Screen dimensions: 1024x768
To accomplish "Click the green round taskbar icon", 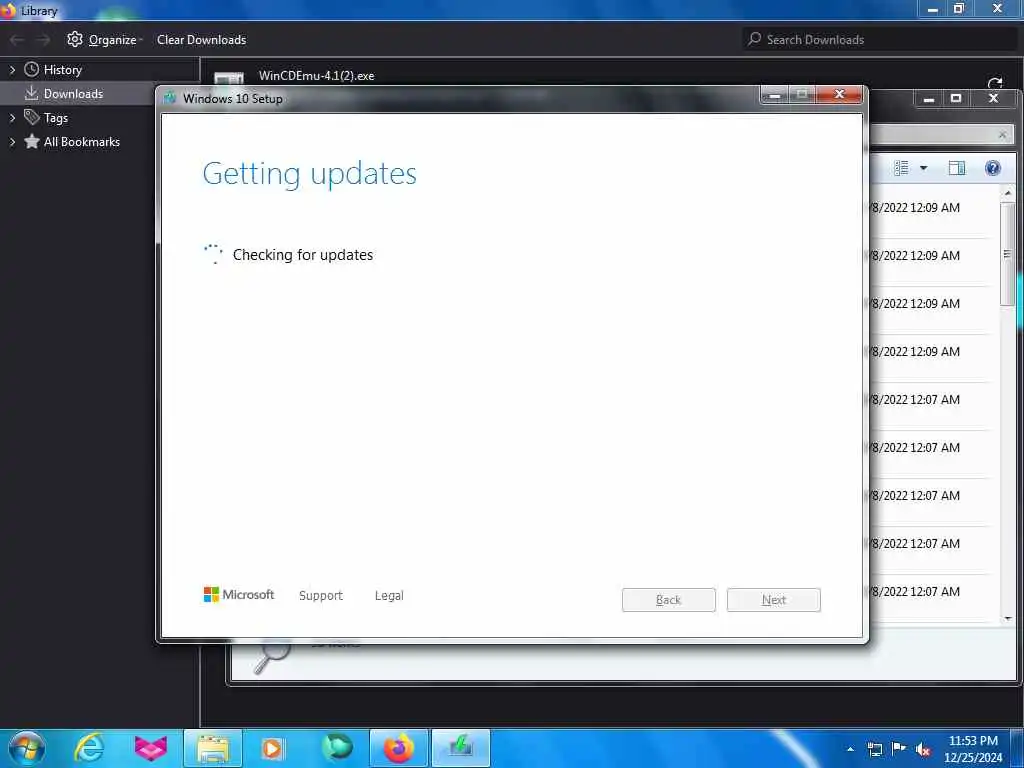I will coord(337,748).
